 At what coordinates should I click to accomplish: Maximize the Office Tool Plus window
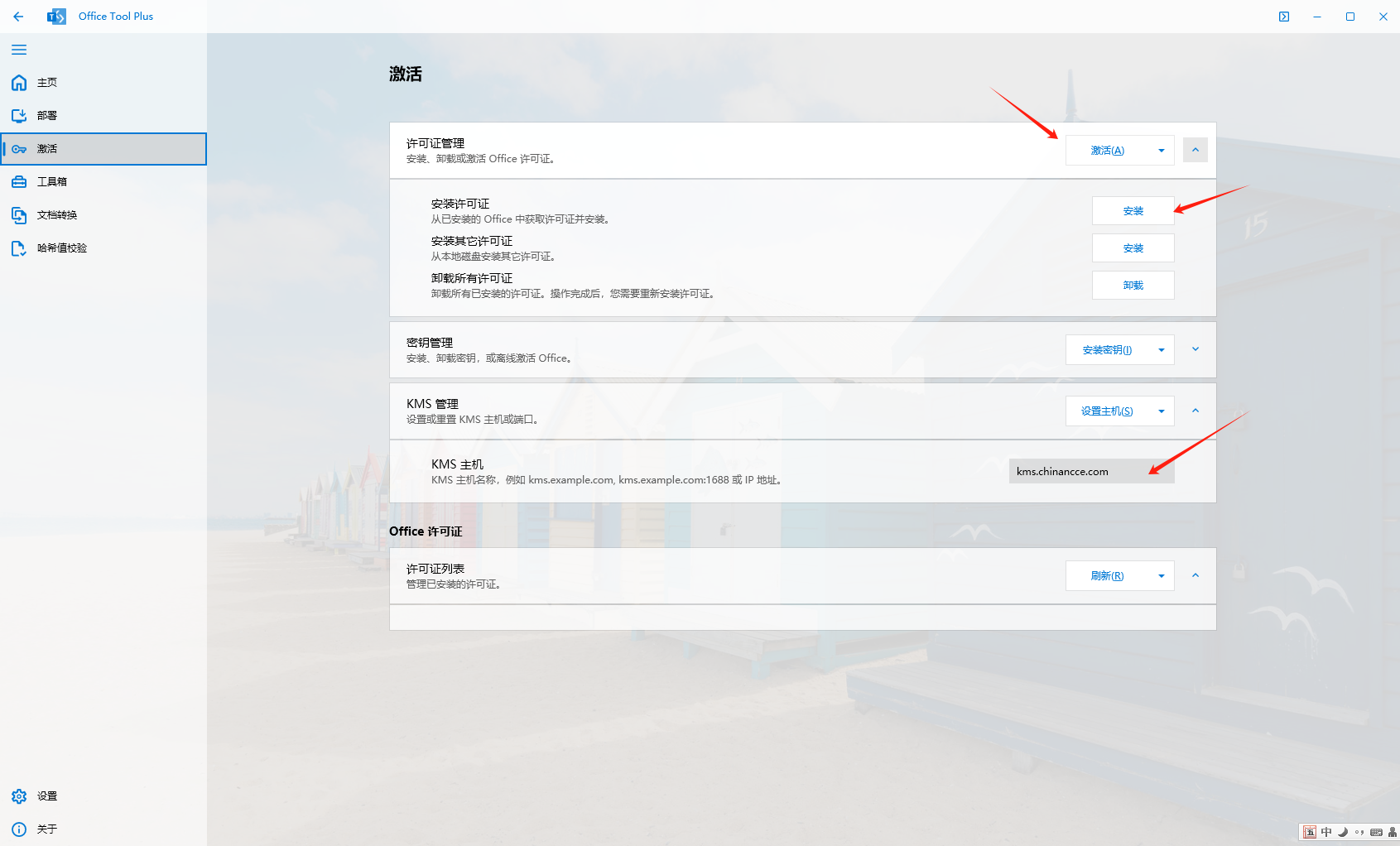point(1350,17)
